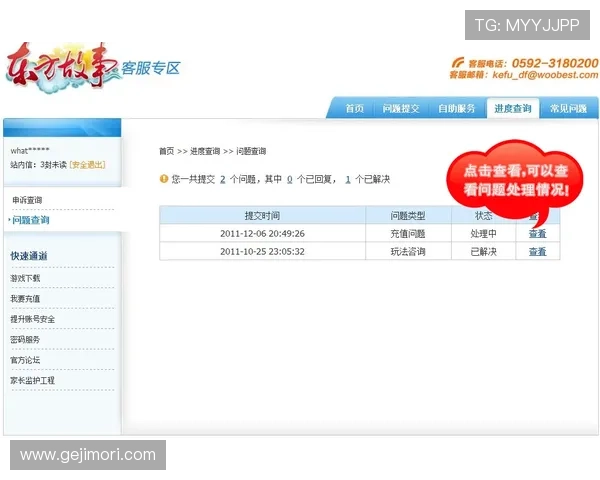
Task: Click the 已解决 status cell
Action: 483,251
